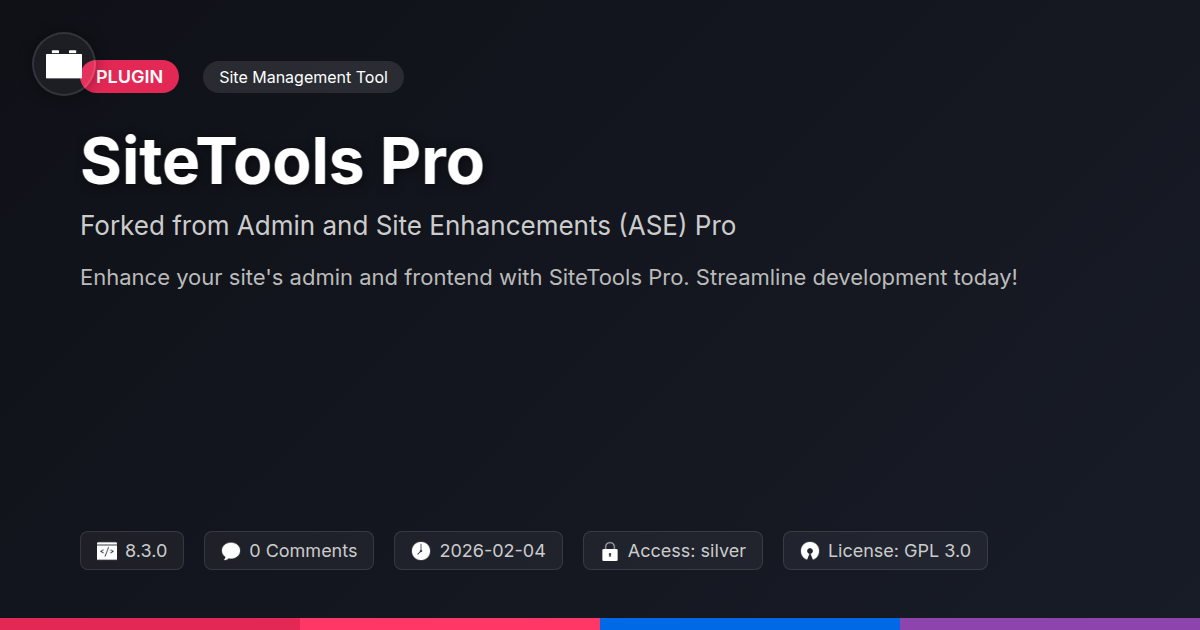Open the 0 Comments label
This screenshot has height=630, width=1200.
pyautogui.click(x=303, y=551)
